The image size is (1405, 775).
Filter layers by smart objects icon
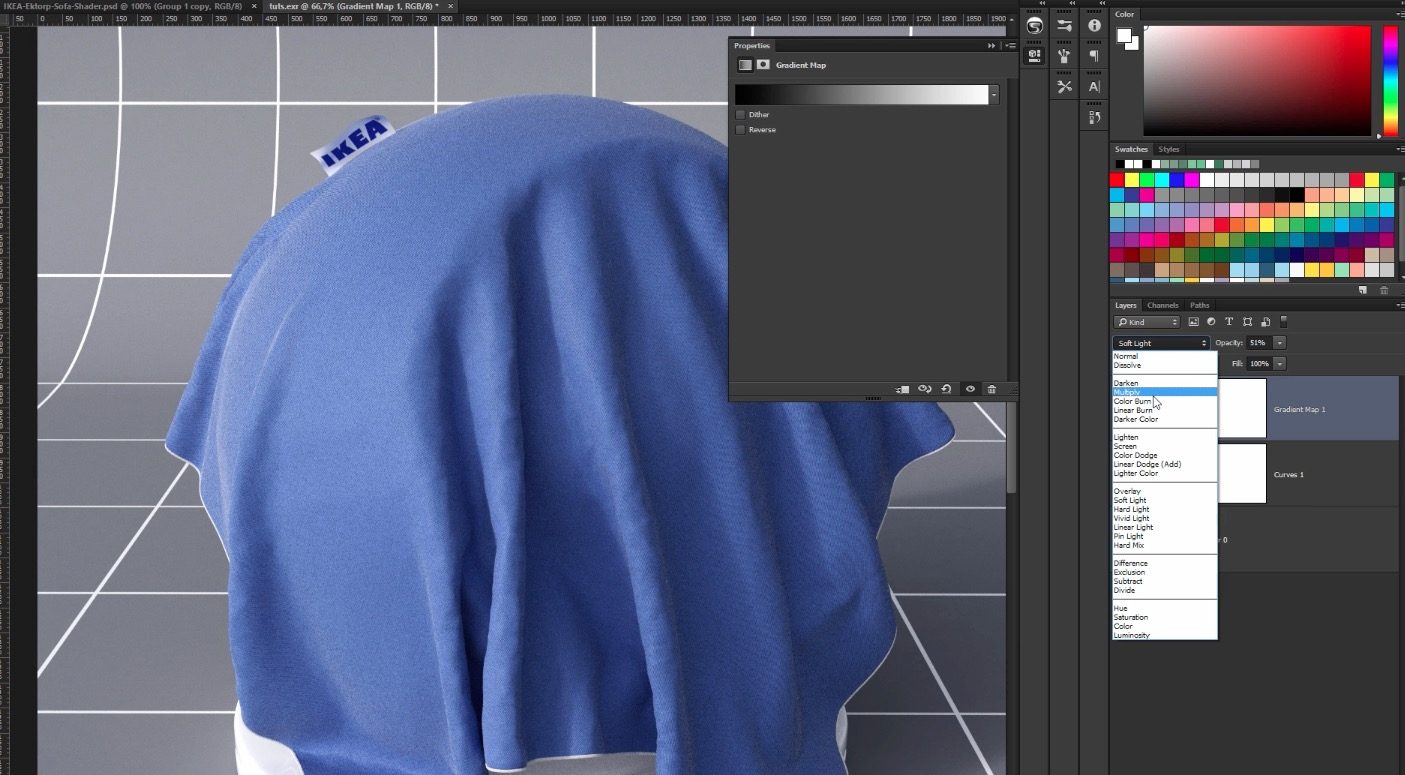(x=1265, y=322)
